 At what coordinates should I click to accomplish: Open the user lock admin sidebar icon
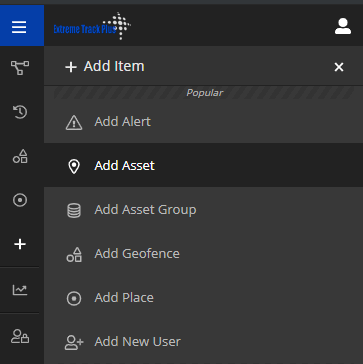click(20, 336)
